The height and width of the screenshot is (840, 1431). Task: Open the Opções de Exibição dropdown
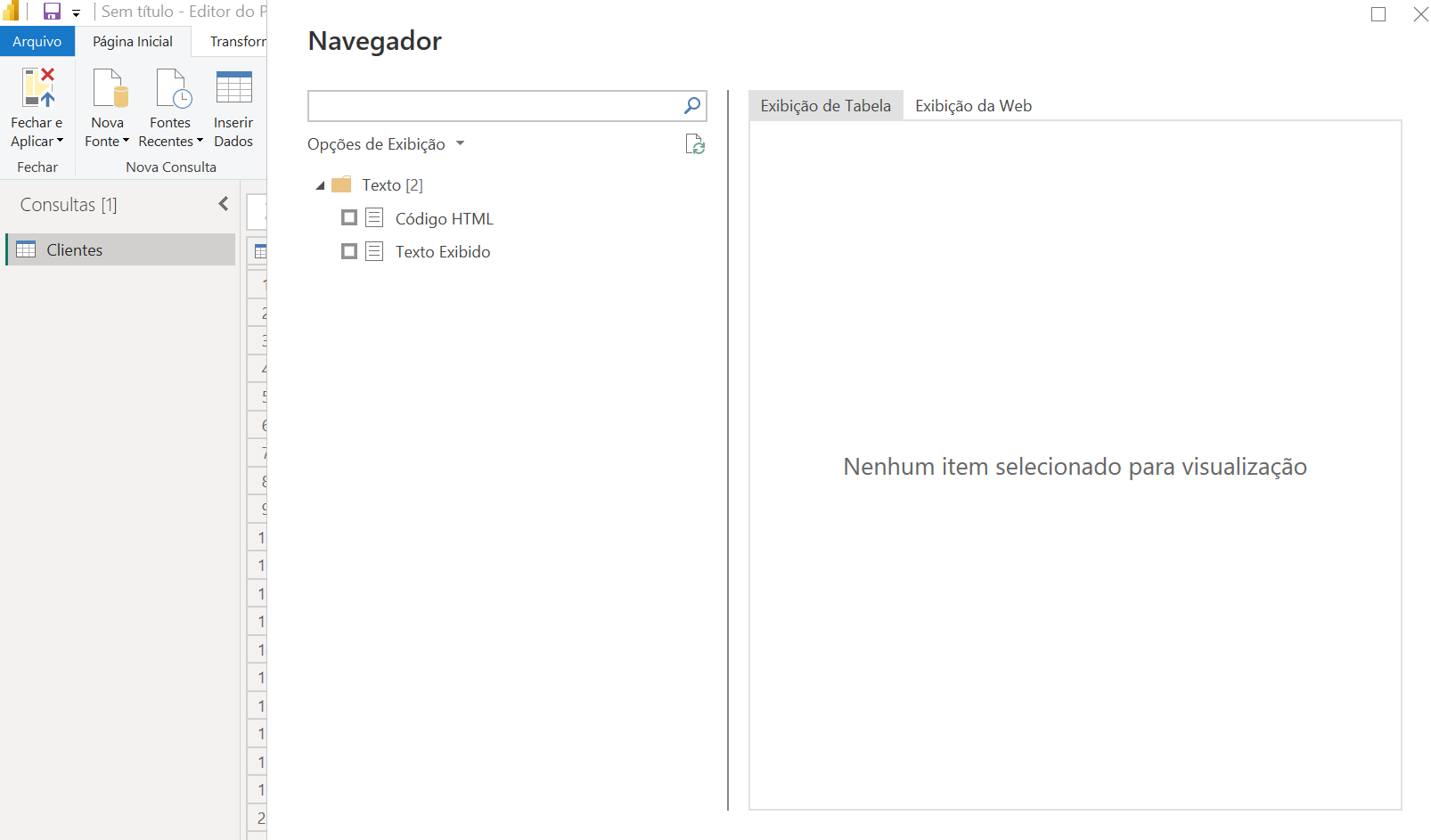tap(386, 144)
